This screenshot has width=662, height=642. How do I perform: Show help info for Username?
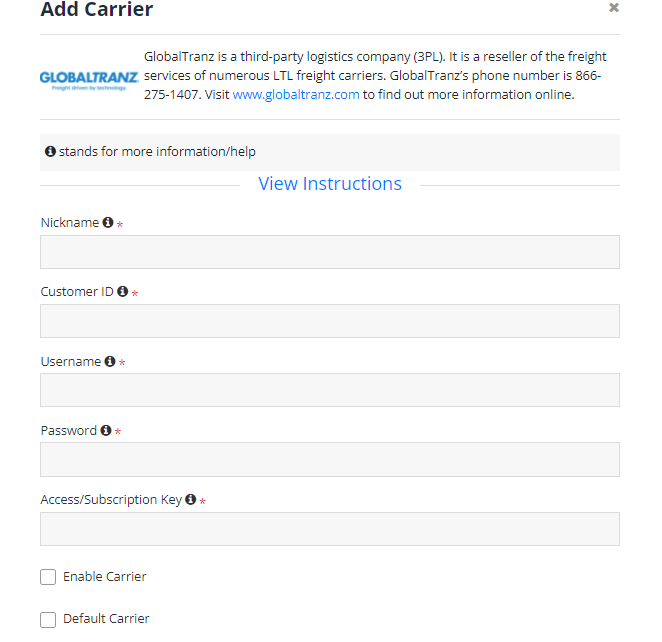click(110, 361)
